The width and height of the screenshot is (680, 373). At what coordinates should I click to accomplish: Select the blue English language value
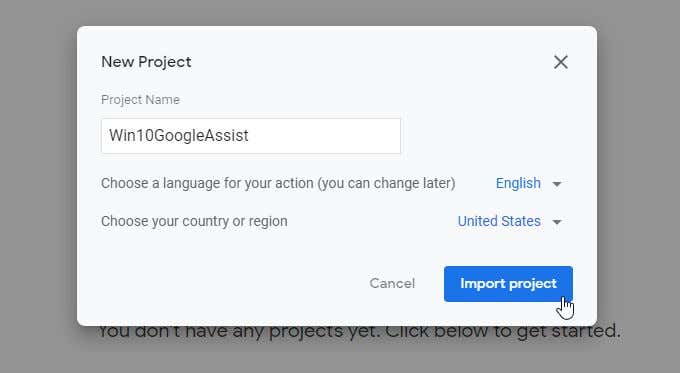click(x=518, y=183)
